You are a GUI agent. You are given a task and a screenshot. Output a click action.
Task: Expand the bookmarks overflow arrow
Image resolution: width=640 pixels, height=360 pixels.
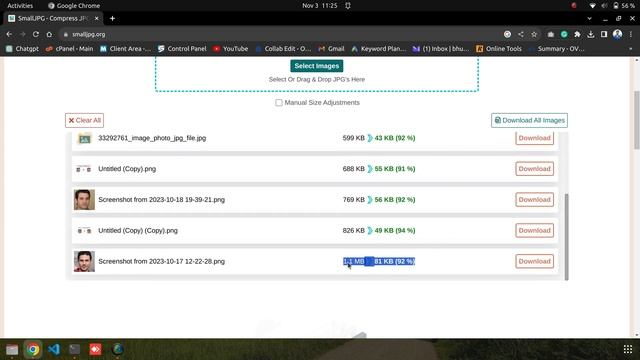tap(631, 49)
